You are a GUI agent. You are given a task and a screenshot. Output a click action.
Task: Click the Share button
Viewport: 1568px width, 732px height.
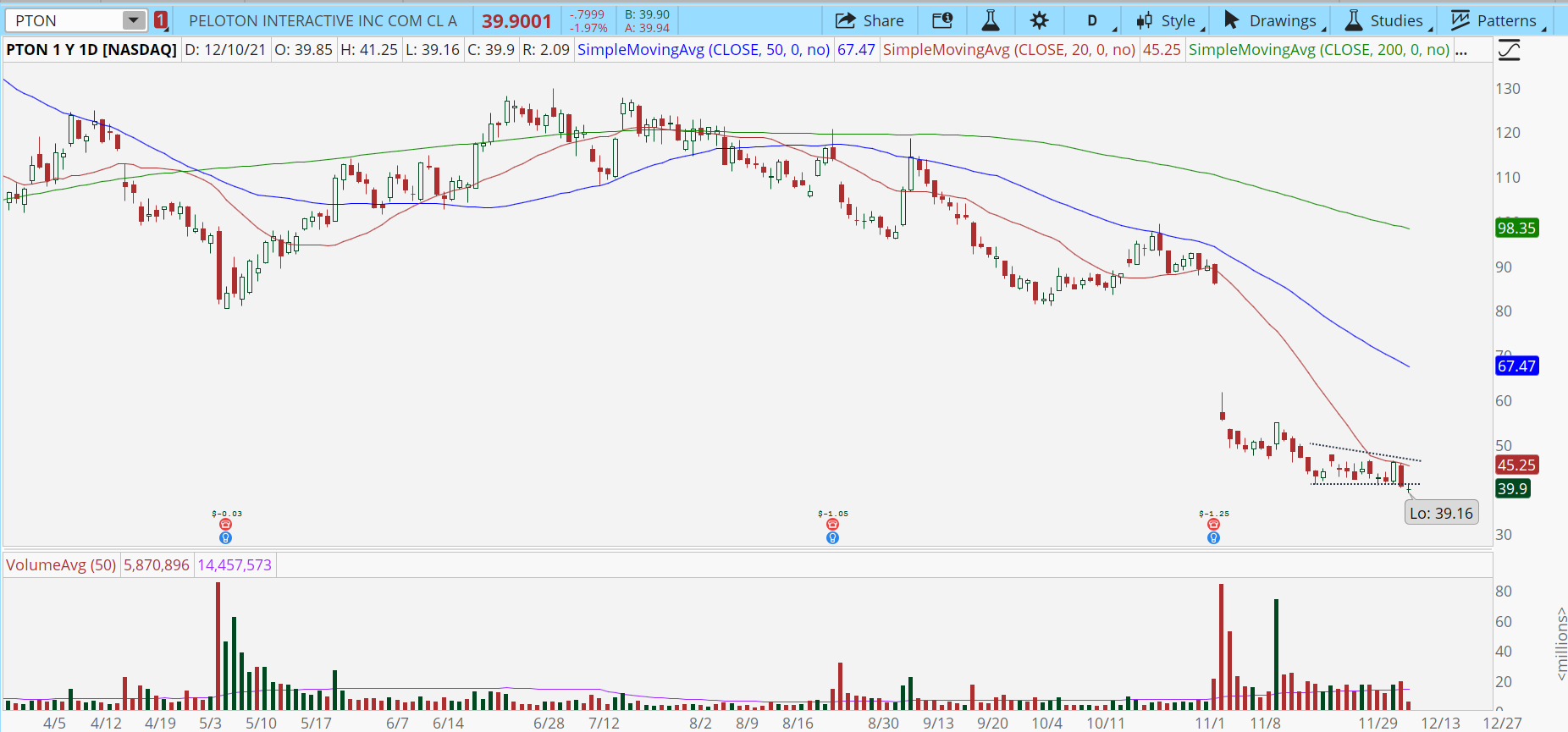[x=870, y=21]
